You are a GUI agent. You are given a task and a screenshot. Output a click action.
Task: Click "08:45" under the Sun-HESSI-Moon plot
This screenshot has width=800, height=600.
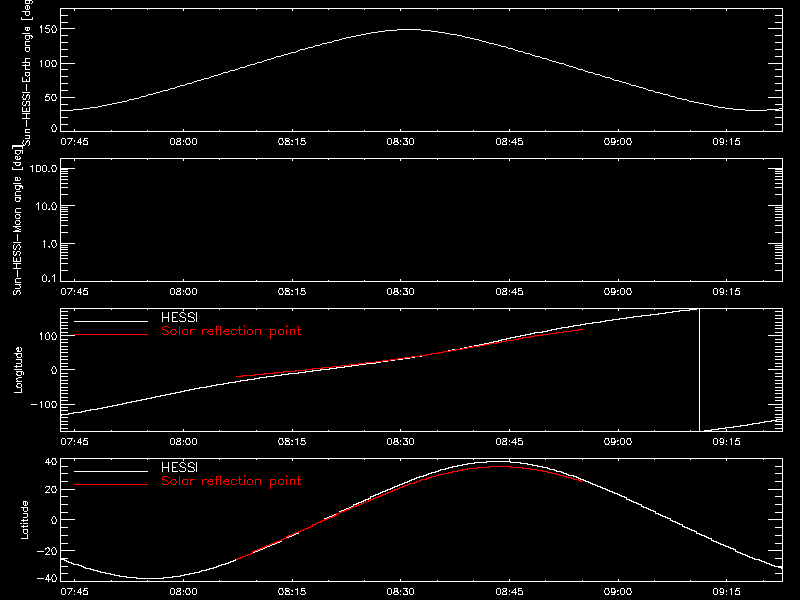coord(509,291)
